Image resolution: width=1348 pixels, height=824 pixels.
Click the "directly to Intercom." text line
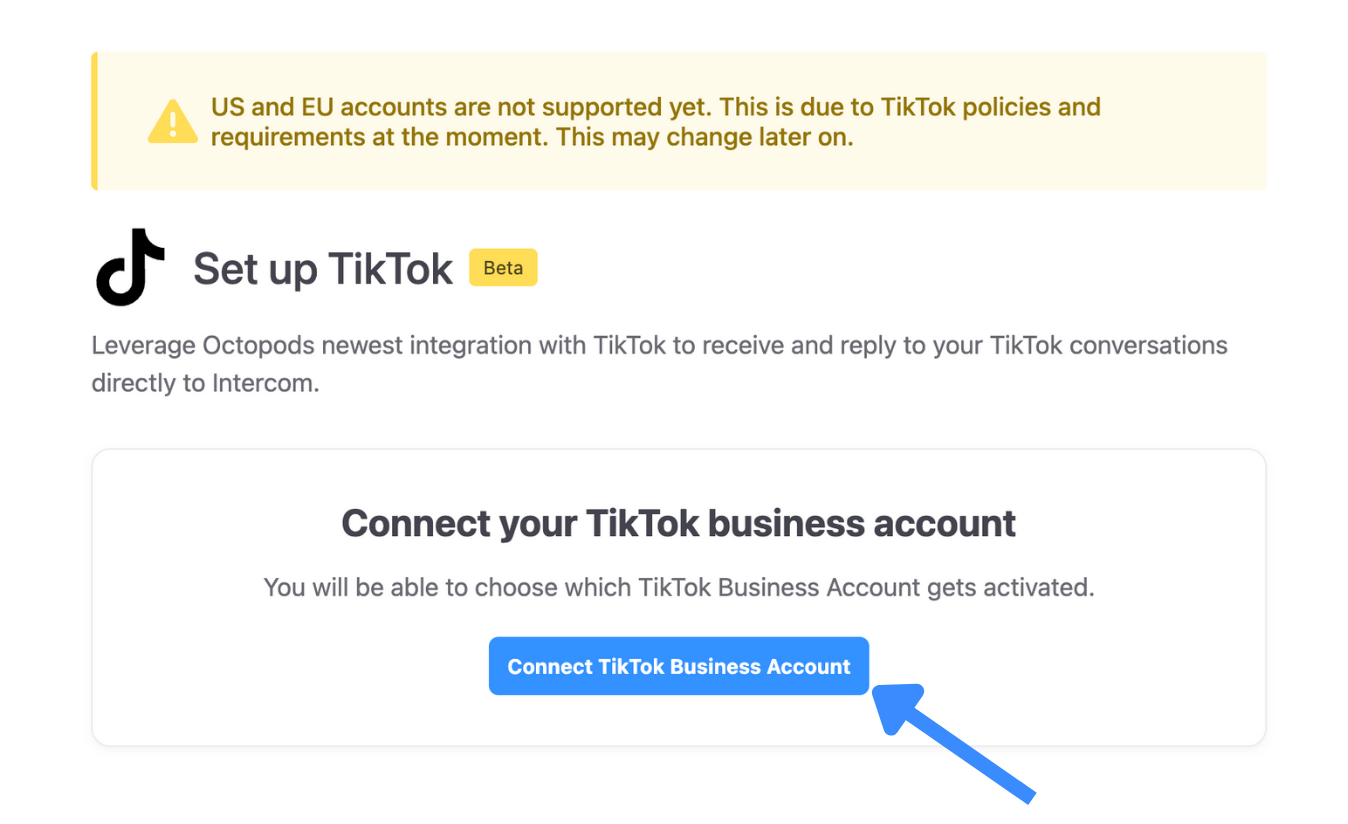tap(205, 383)
